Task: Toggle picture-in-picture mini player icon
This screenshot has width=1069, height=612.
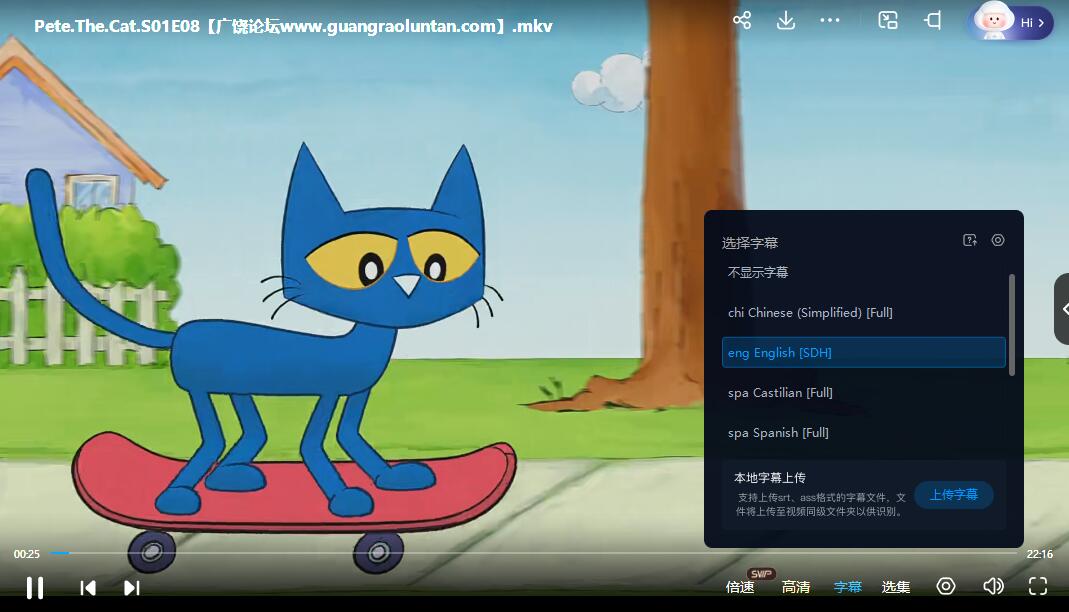Action: pos(888,20)
